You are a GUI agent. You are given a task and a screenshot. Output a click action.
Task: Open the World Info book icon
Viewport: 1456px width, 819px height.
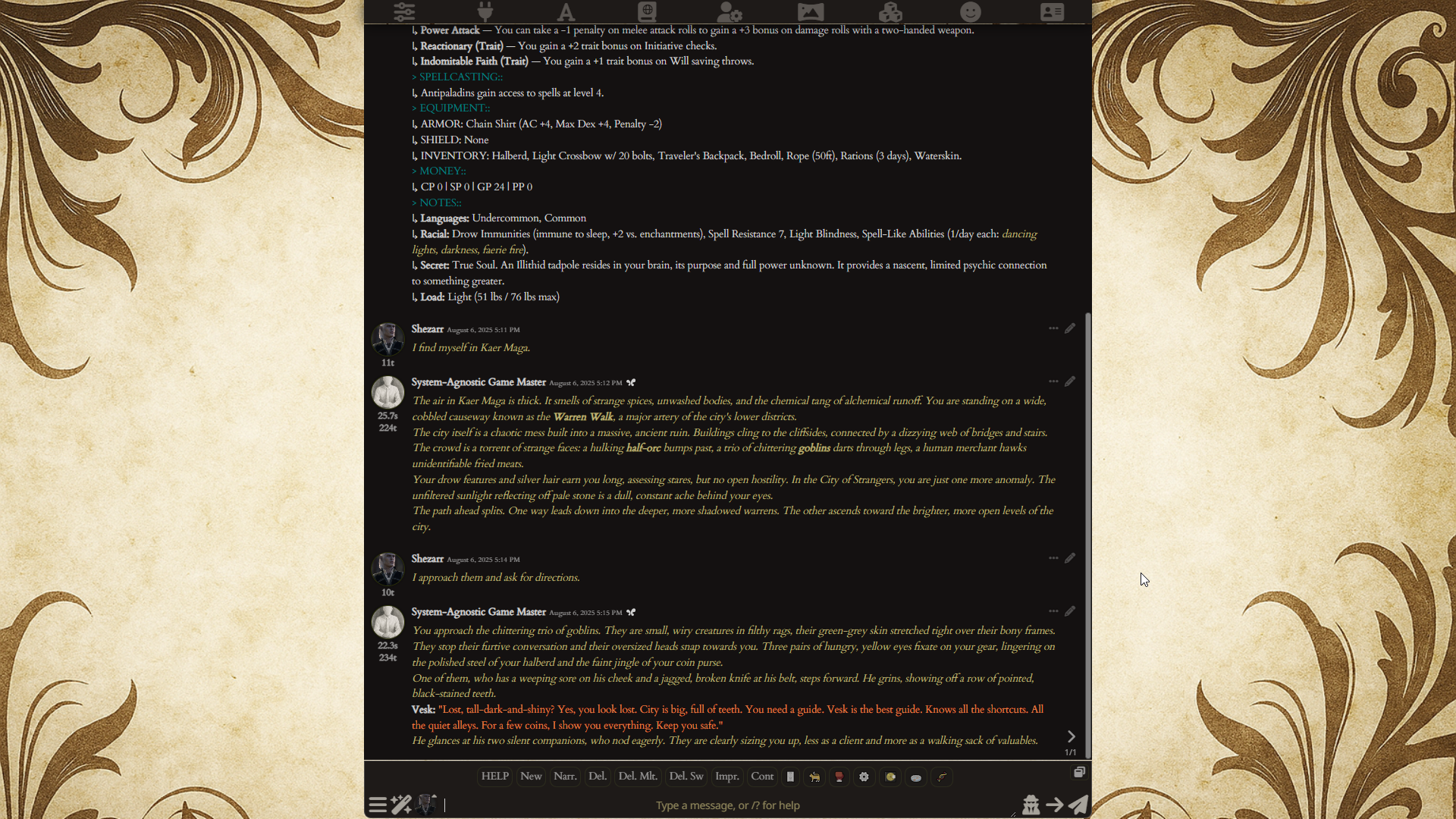pos(647,11)
